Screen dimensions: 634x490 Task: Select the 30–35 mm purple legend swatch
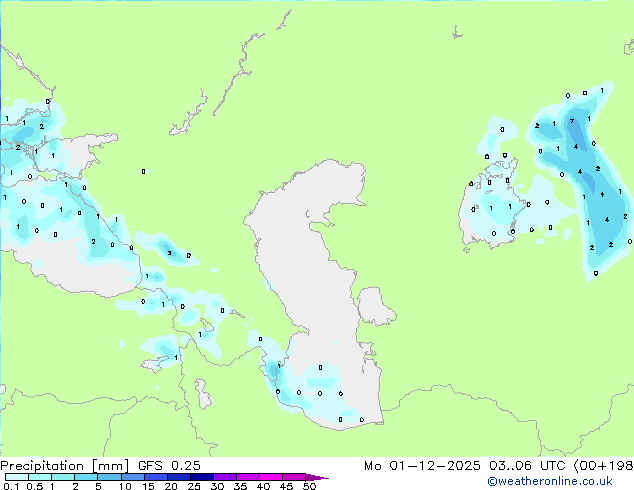tap(225, 477)
